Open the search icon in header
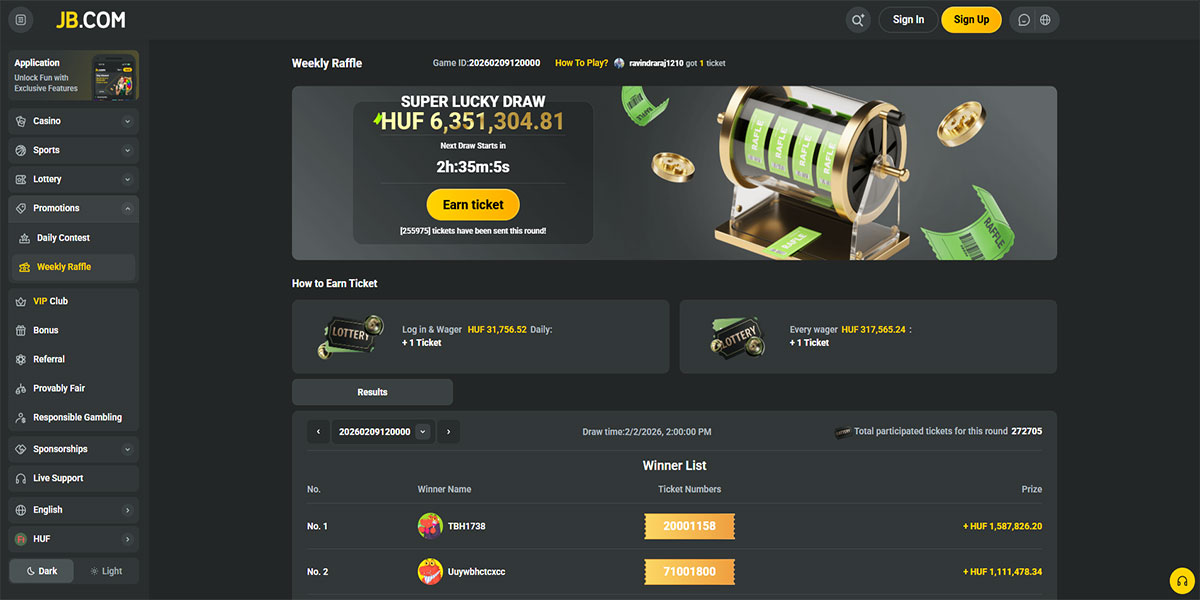The image size is (1200, 600). [857, 20]
